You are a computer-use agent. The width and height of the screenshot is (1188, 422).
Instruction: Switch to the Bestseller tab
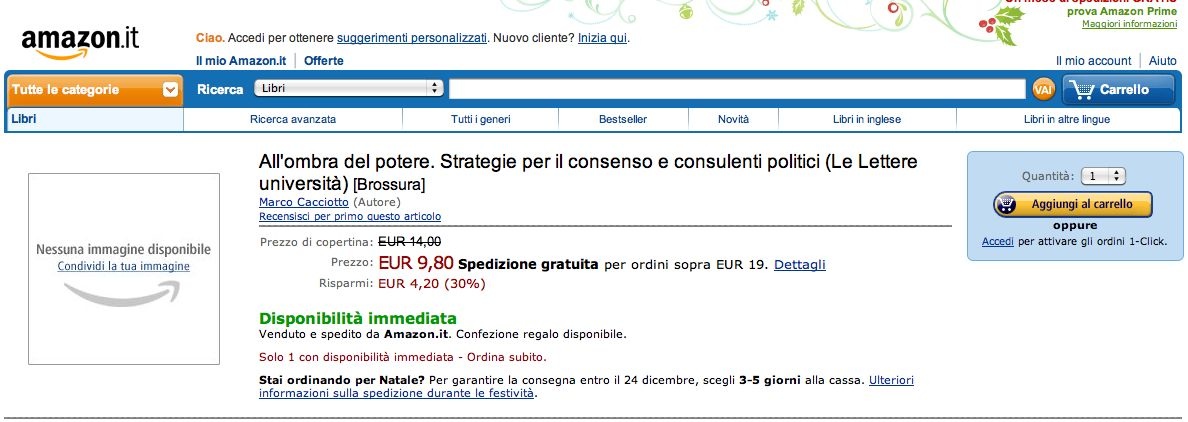pos(622,119)
